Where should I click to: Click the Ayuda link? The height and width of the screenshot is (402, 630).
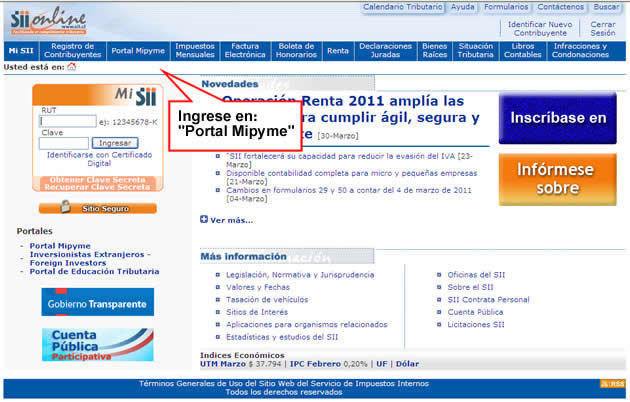click(x=462, y=7)
